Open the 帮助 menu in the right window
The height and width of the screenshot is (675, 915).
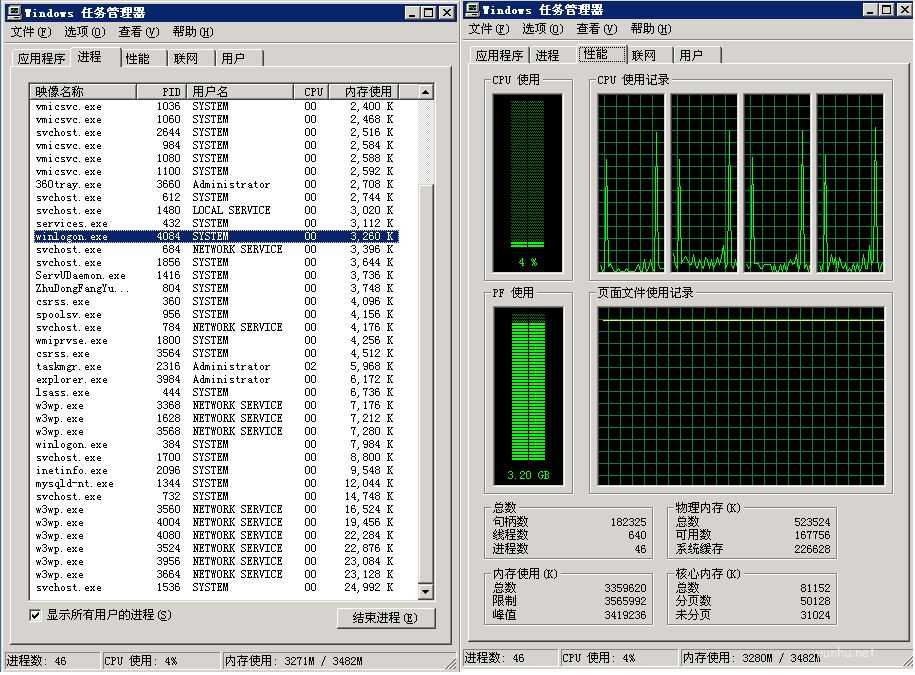tap(651, 29)
